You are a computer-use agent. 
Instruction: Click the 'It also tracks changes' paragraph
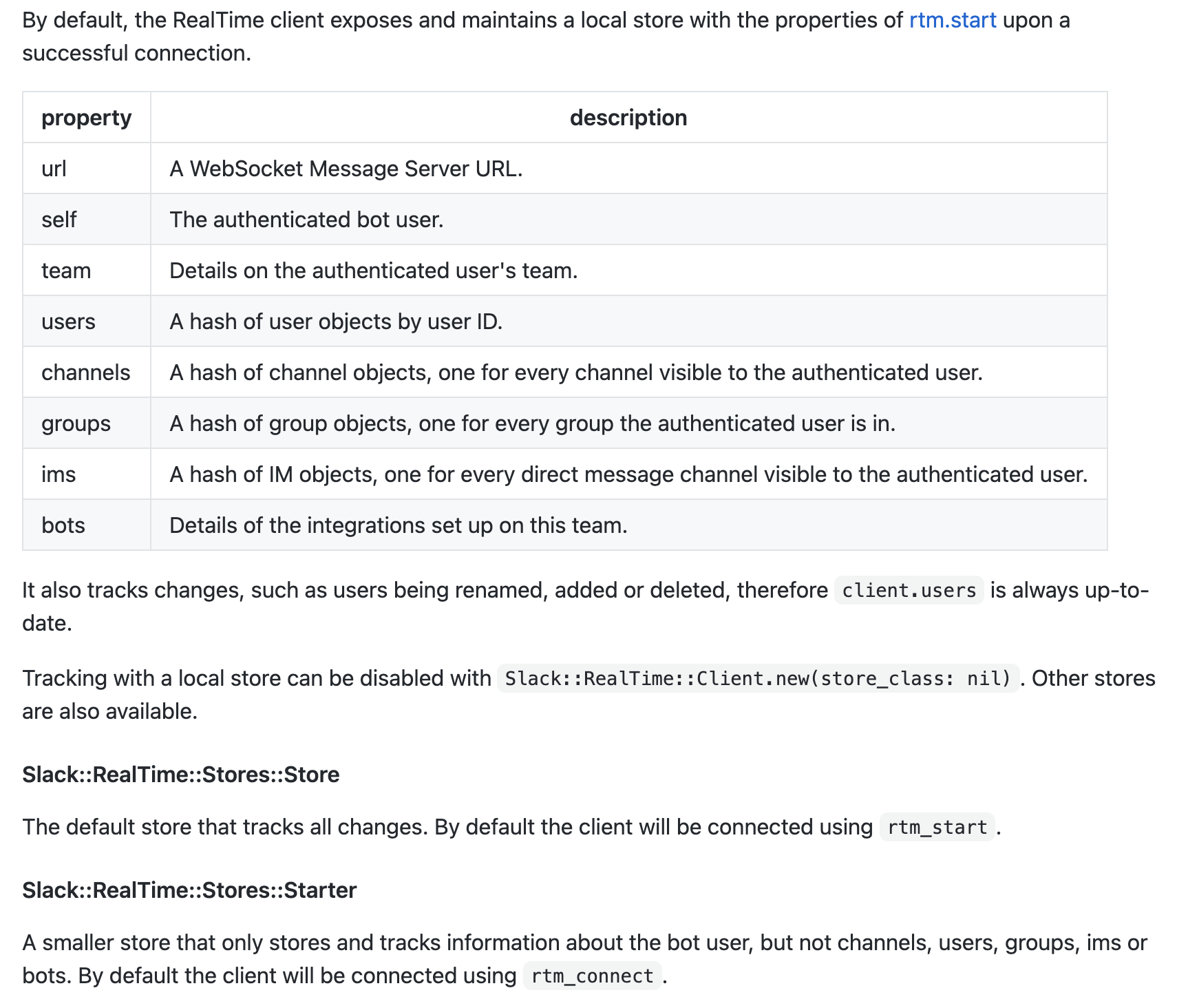pyautogui.click(x=586, y=607)
